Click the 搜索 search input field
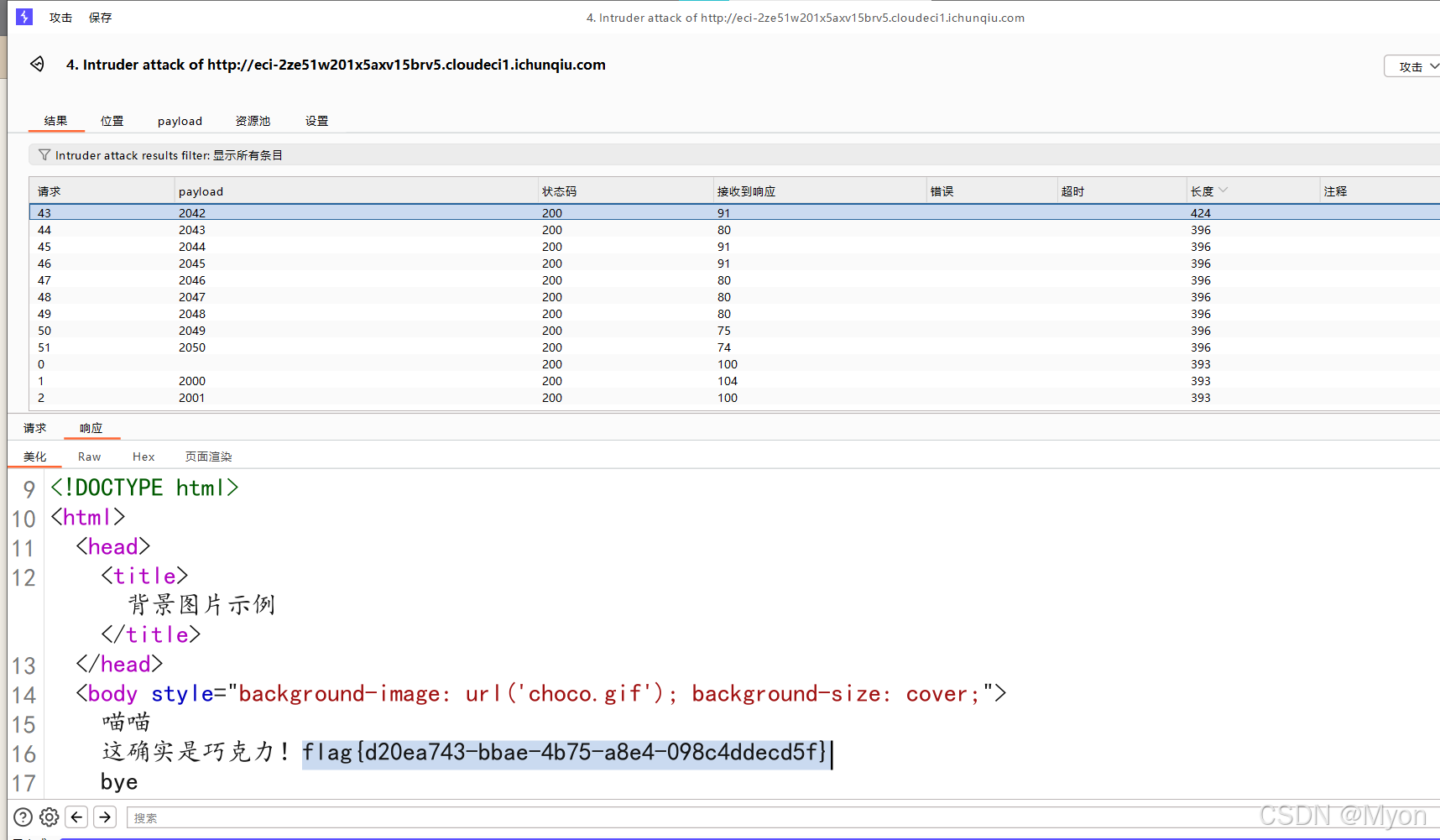This screenshot has width=1440, height=840. (x=783, y=817)
